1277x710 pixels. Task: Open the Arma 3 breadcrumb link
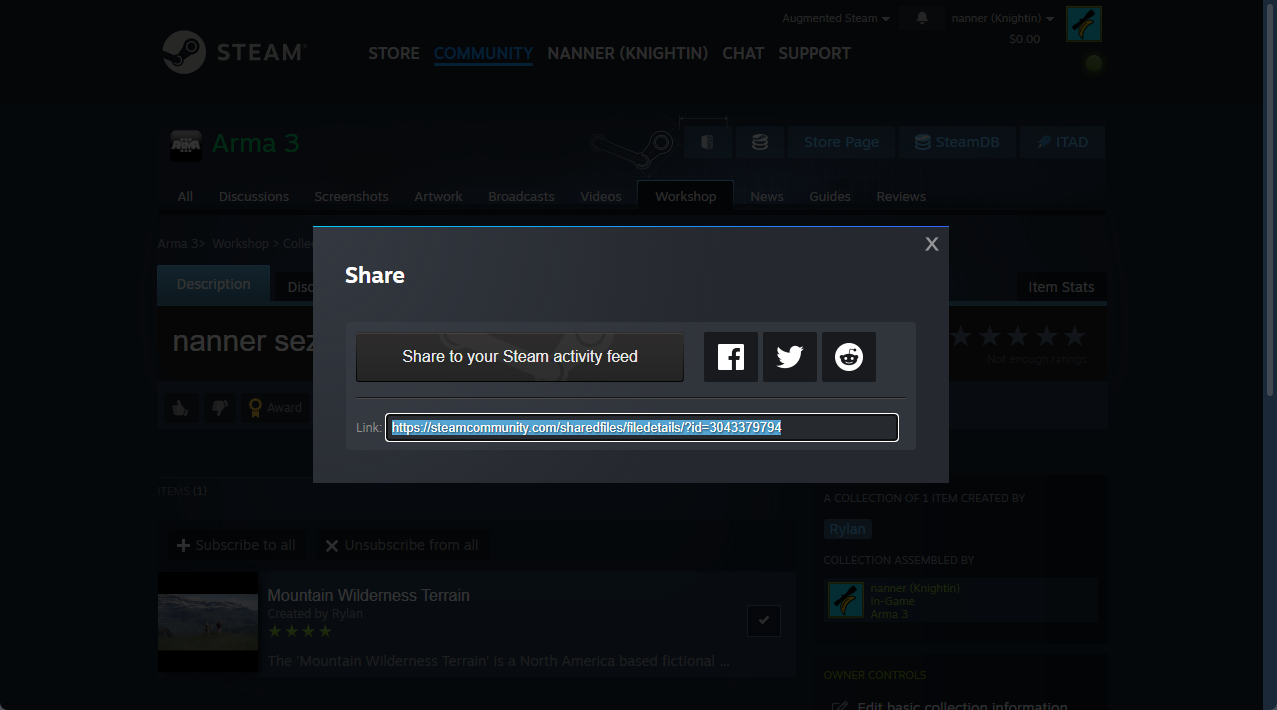[x=178, y=244]
